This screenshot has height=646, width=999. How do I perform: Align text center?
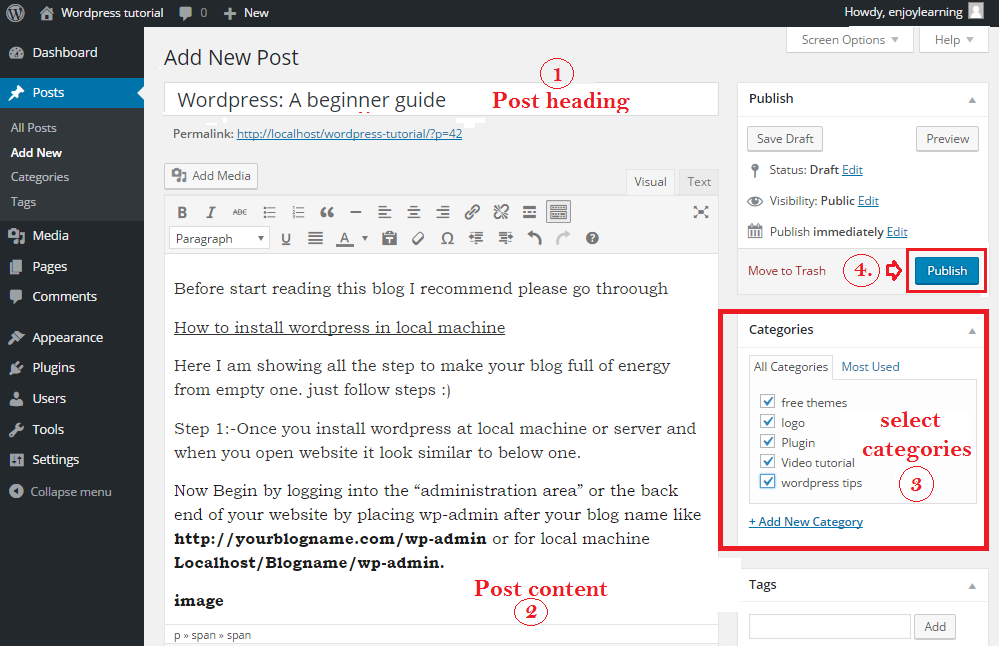click(x=413, y=212)
